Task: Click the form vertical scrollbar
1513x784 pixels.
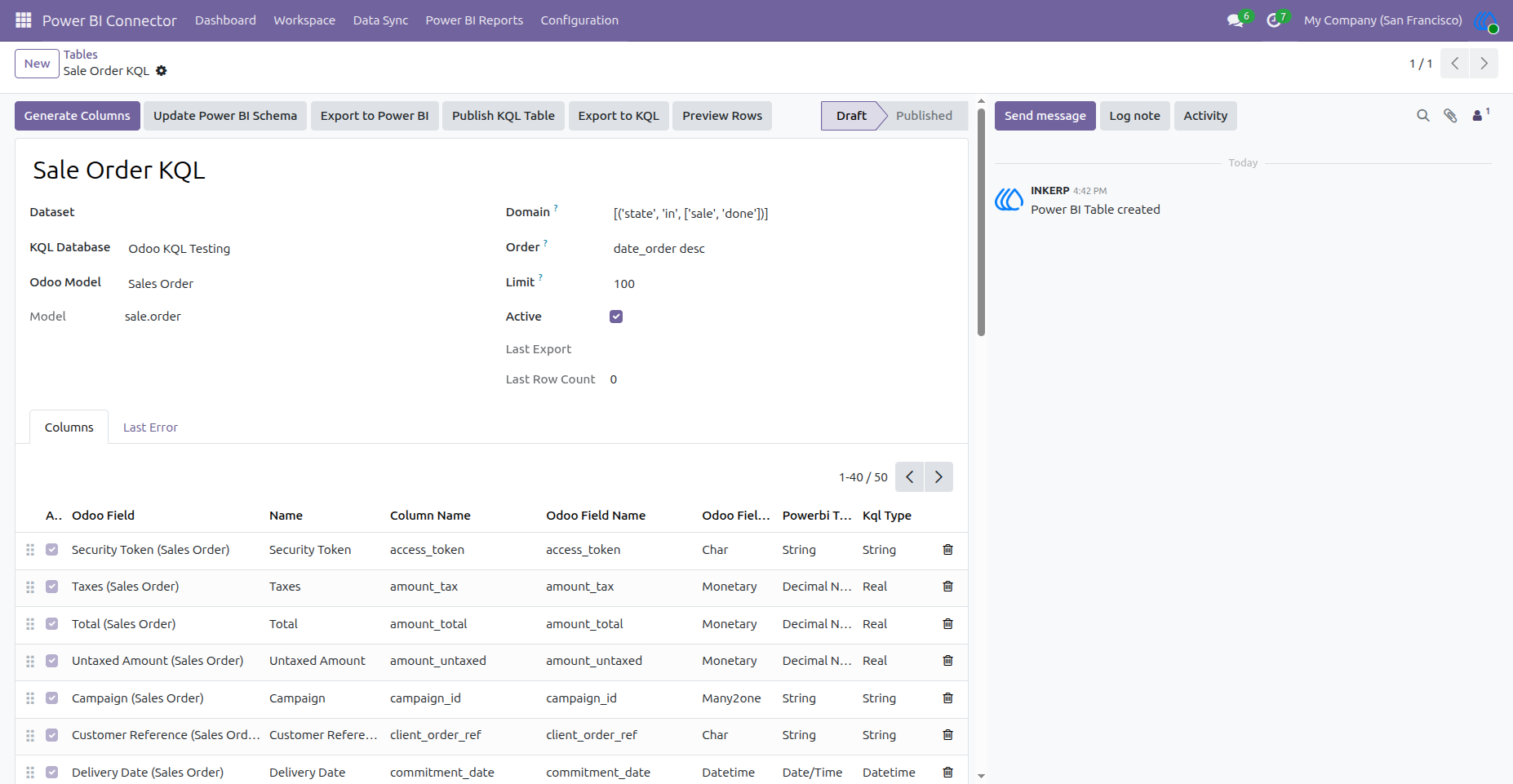Action: coord(981,220)
